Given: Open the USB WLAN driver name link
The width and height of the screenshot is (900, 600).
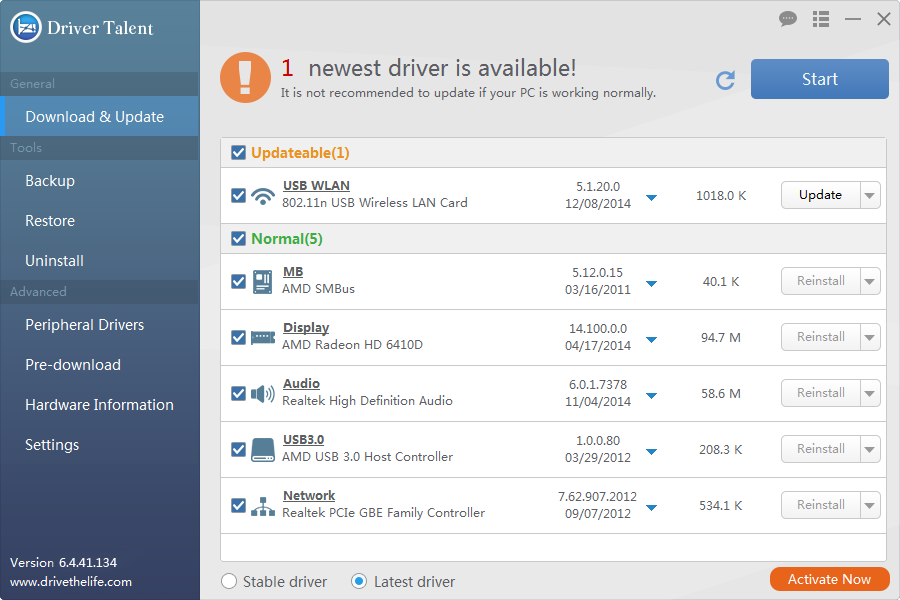Looking at the screenshot, I should [316, 186].
